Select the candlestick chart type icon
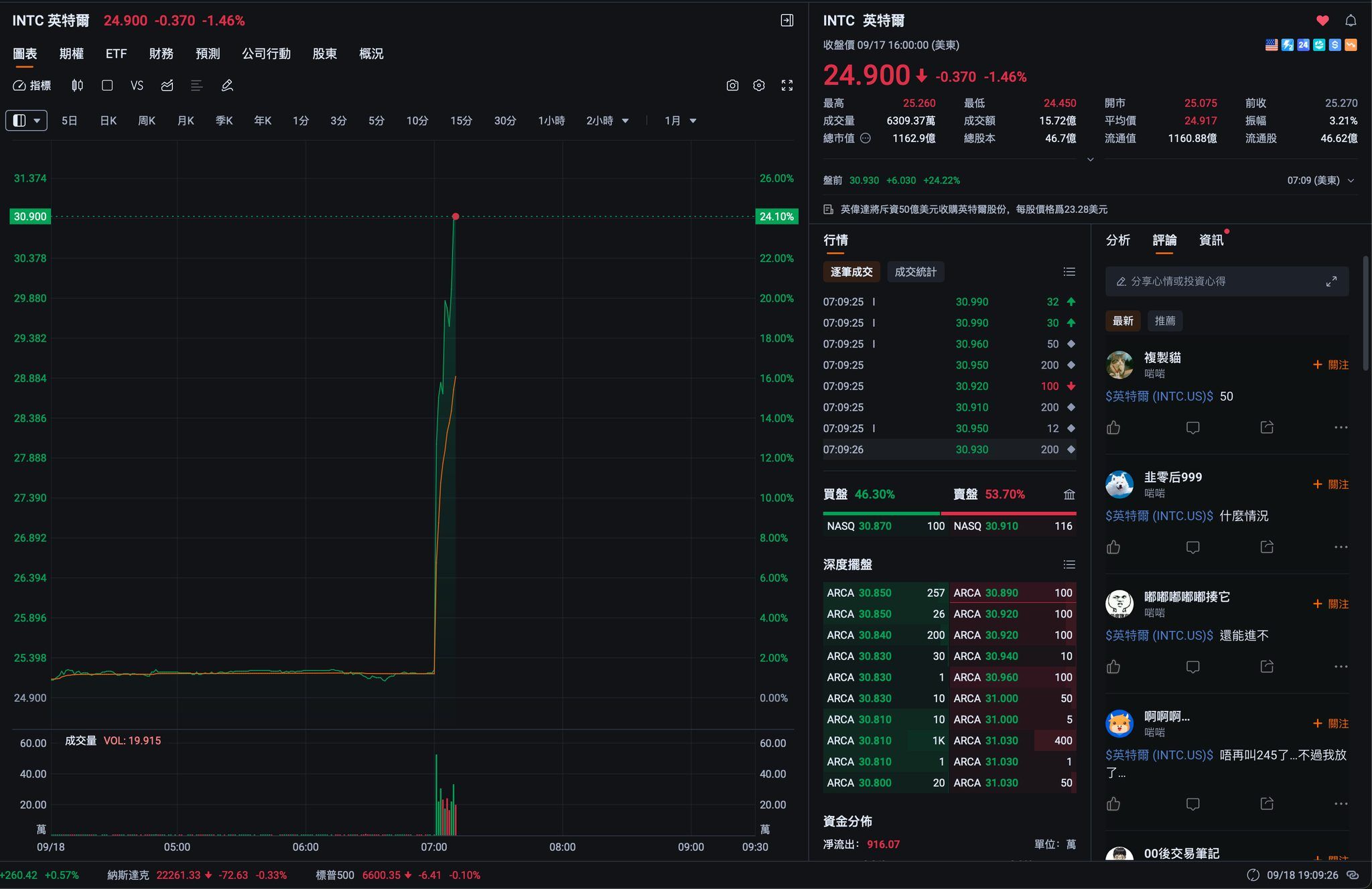Image resolution: width=1372 pixels, height=889 pixels. tap(78, 86)
